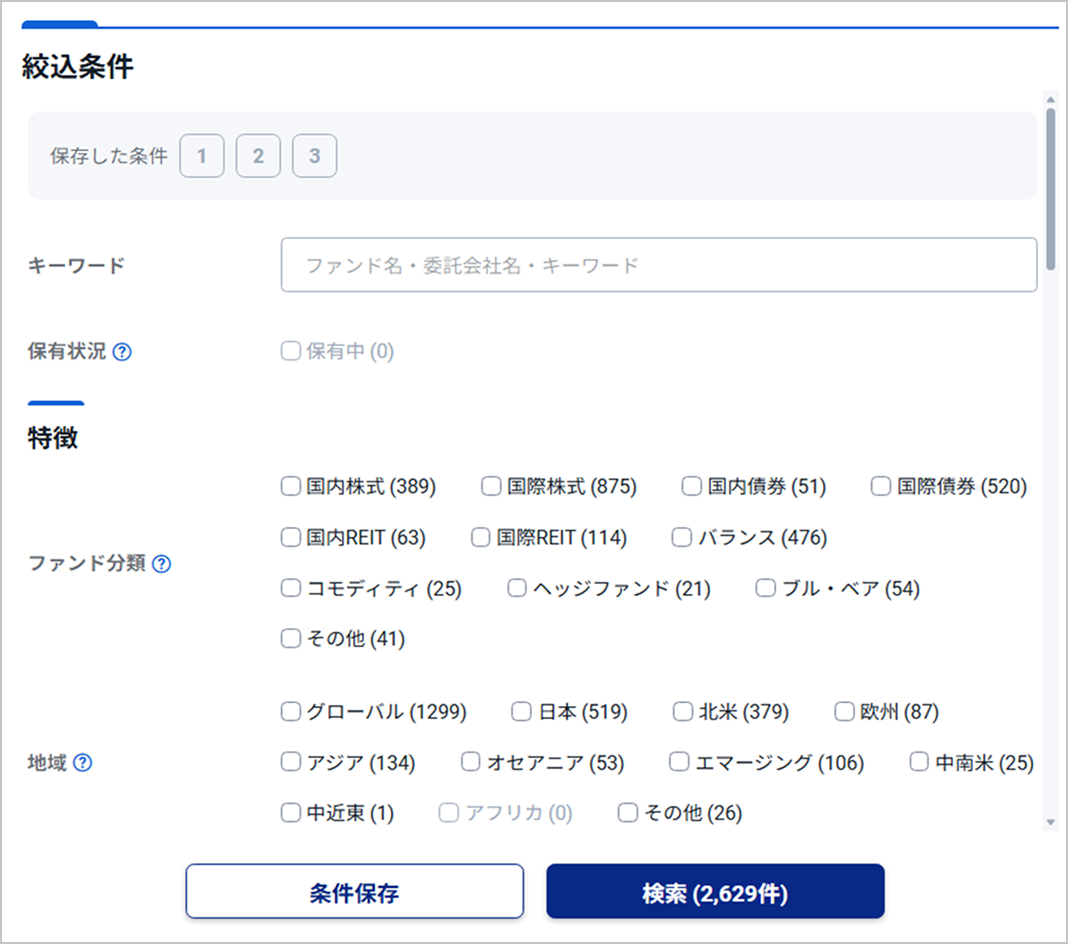Click help icon beside 地域
Image resolution: width=1068 pixels, height=944 pixels.
tap(83, 763)
